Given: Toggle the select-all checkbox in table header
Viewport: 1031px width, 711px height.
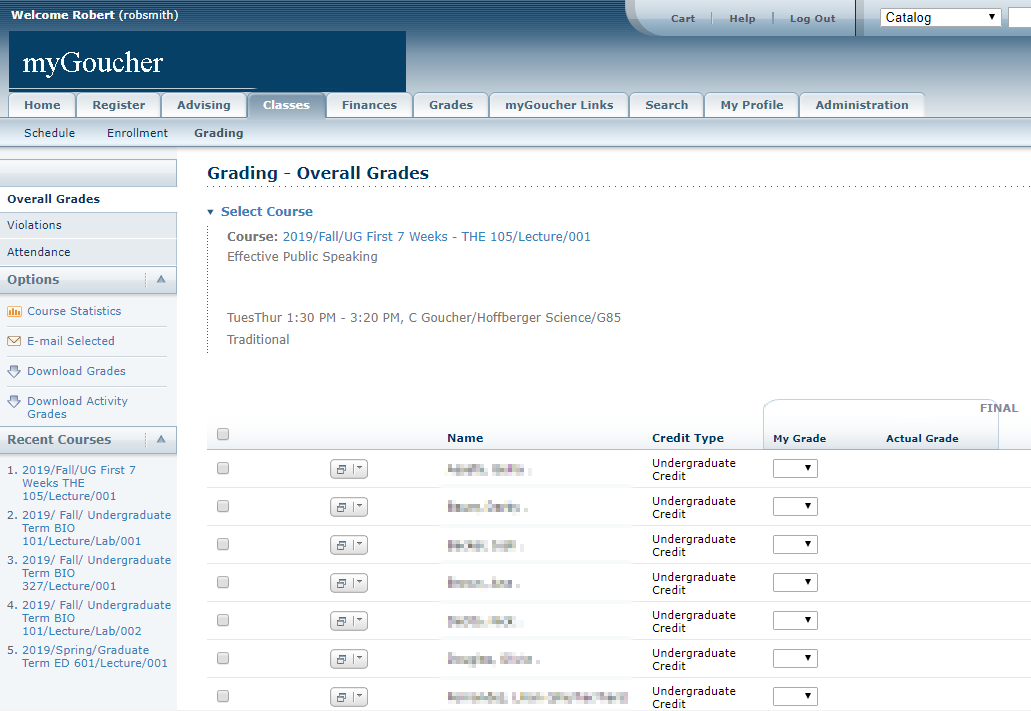Looking at the screenshot, I should coord(223,434).
